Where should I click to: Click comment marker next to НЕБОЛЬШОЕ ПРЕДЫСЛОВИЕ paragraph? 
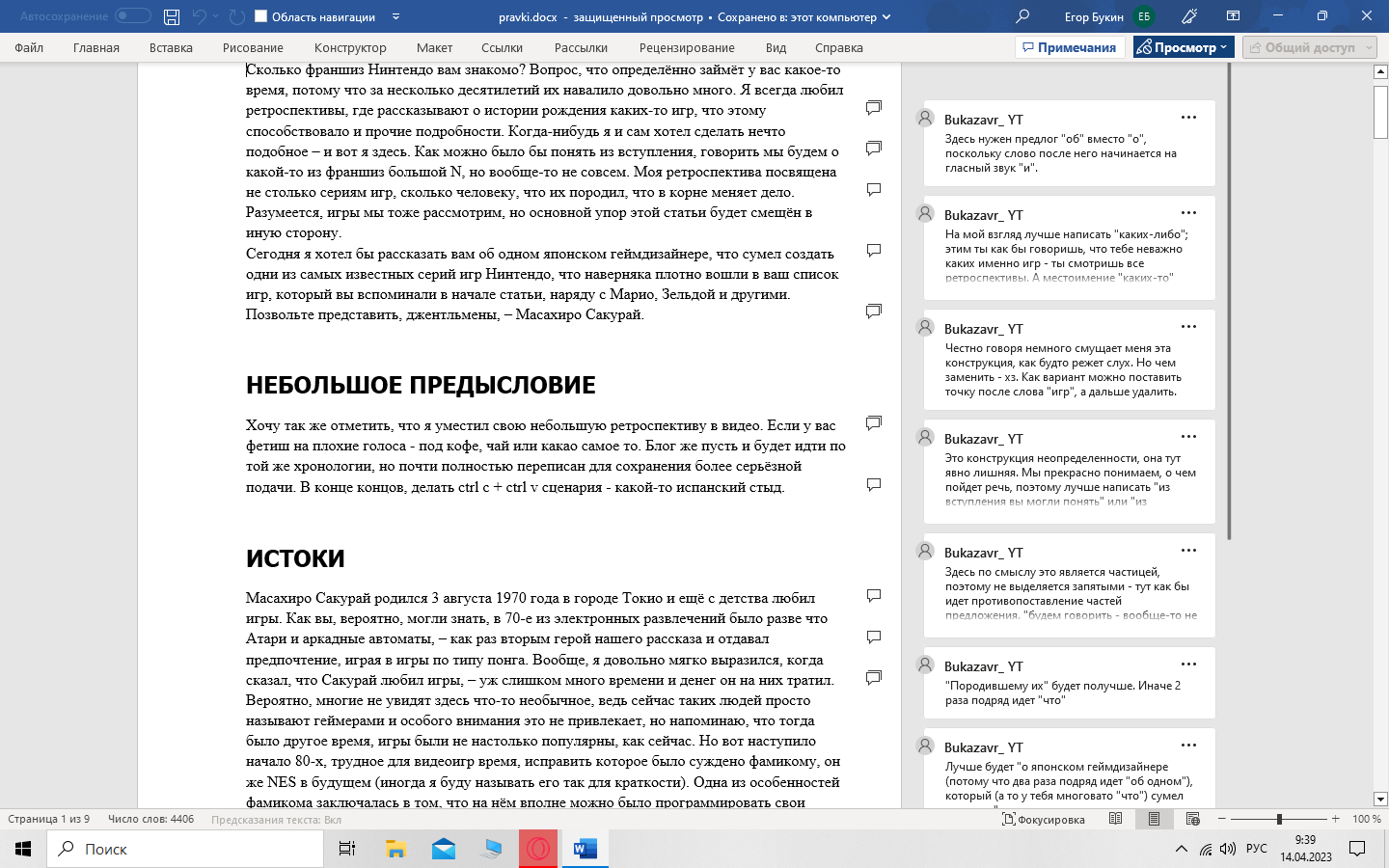pos(874,422)
